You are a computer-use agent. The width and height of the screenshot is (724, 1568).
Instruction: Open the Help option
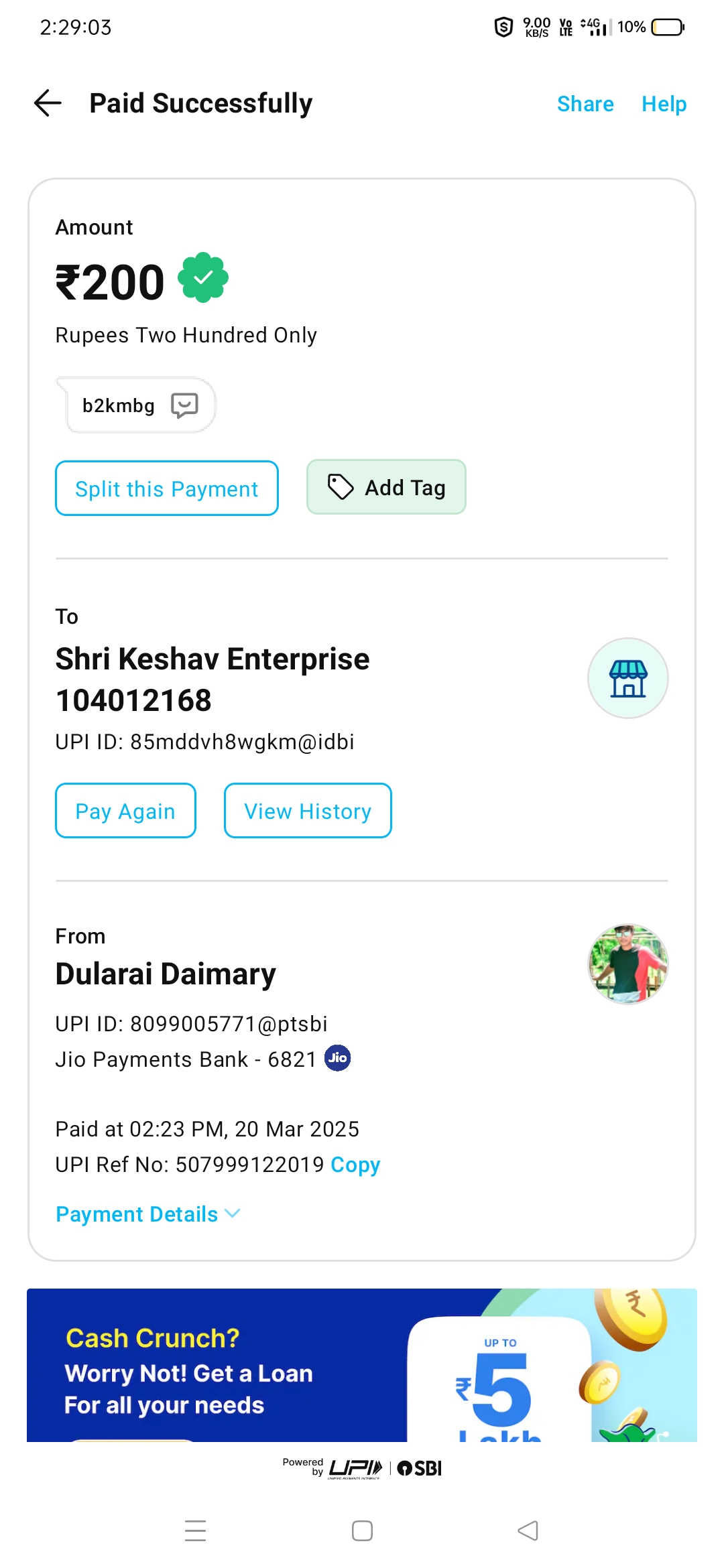tap(664, 104)
